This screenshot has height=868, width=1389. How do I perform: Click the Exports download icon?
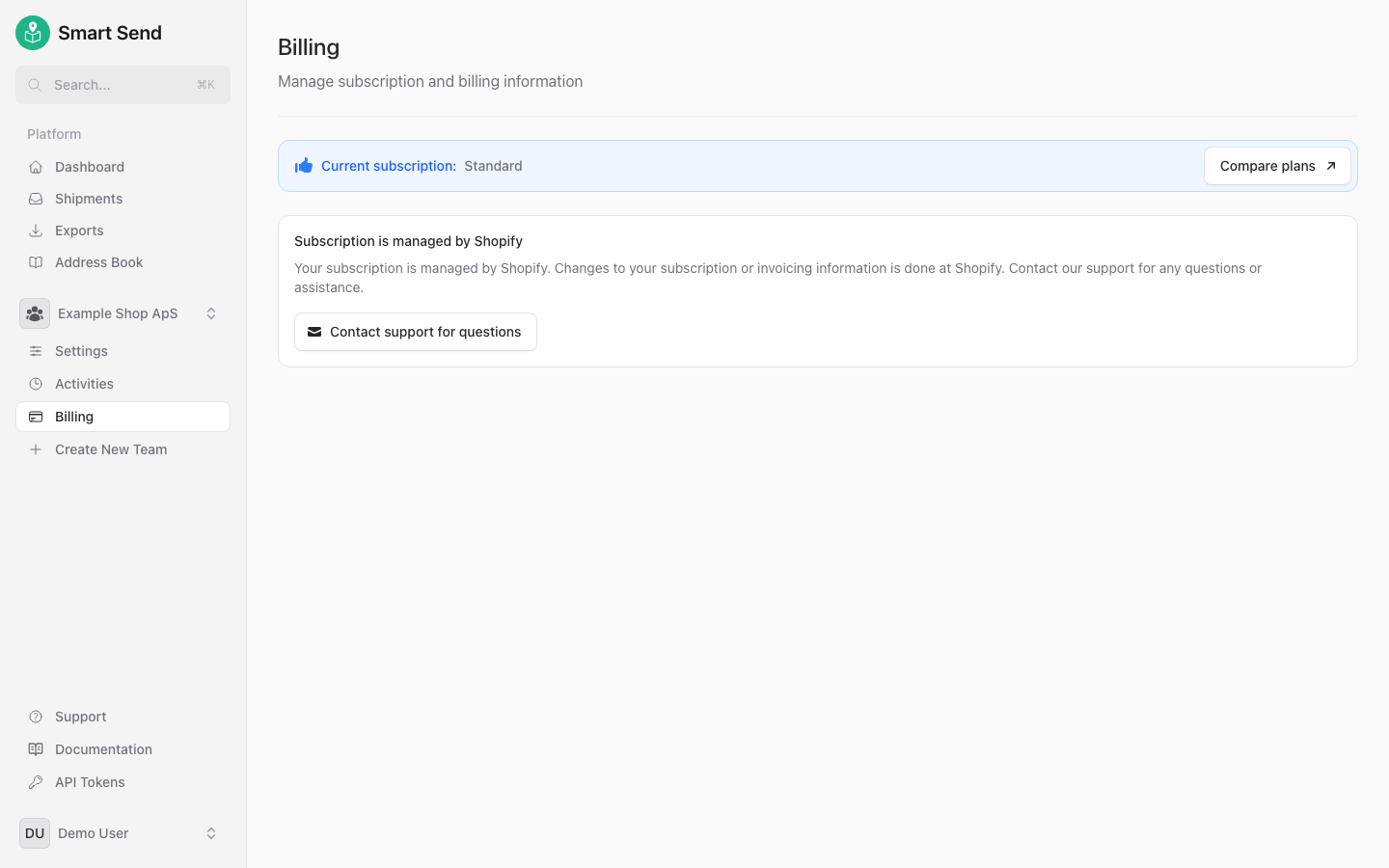pos(35,230)
